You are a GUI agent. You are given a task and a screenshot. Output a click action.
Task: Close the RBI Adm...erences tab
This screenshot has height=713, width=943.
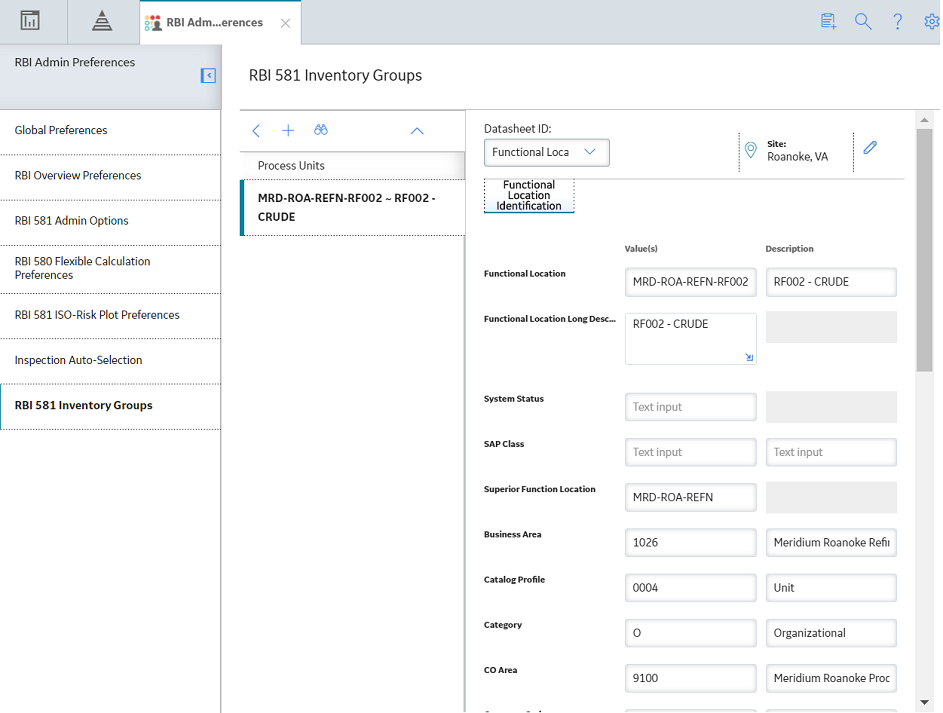(286, 23)
